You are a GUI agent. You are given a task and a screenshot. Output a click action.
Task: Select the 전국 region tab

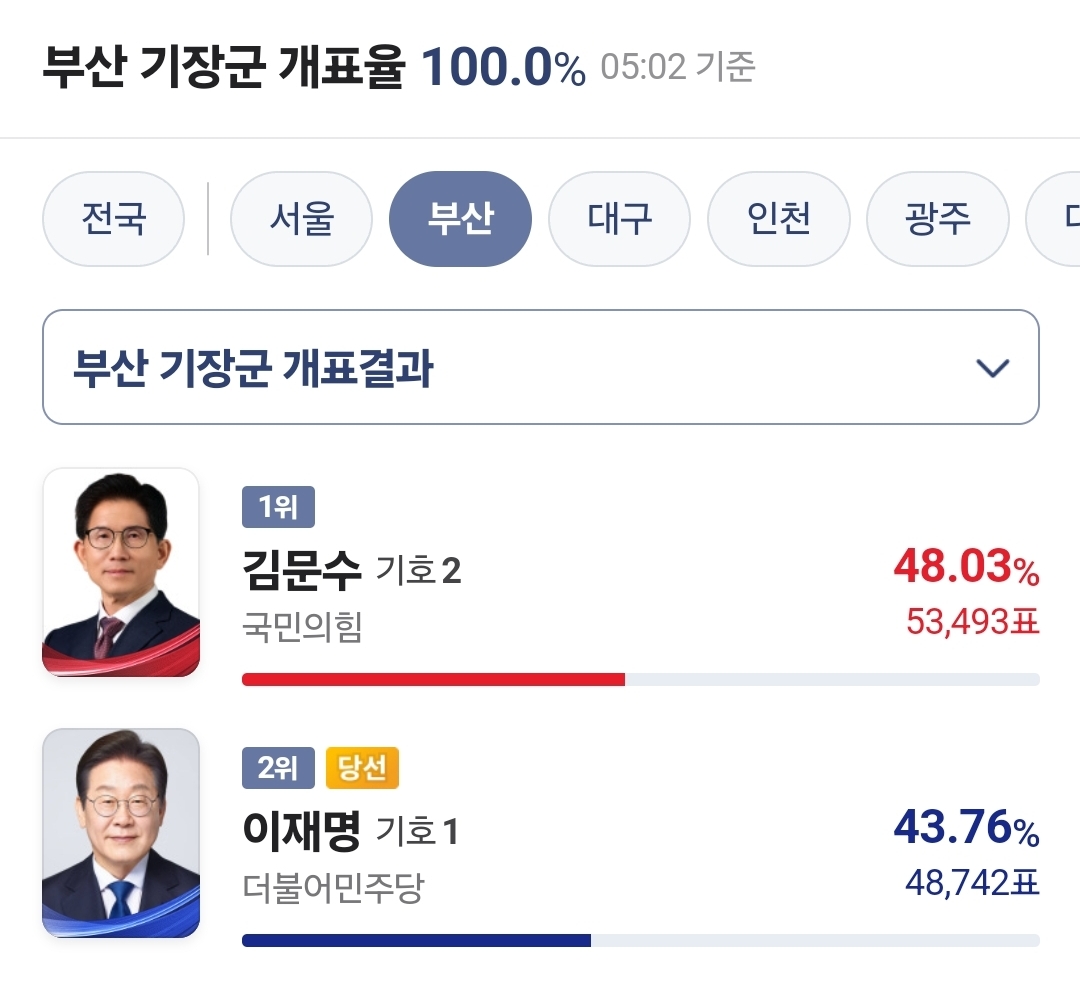(x=113, y=219)
